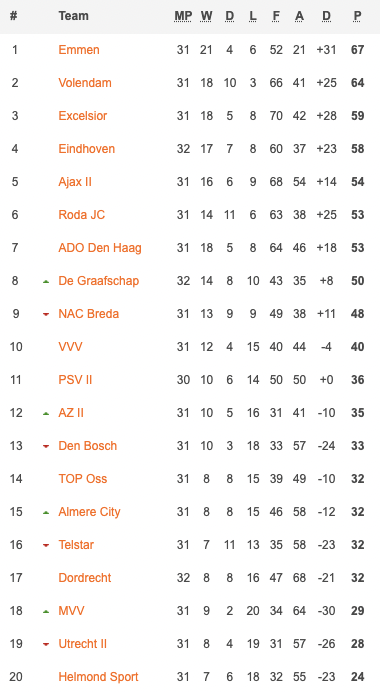This screenshot has width=380, height=692.
Task: Click the red down arrow beside Telstar
Action: tap(46, 545)
